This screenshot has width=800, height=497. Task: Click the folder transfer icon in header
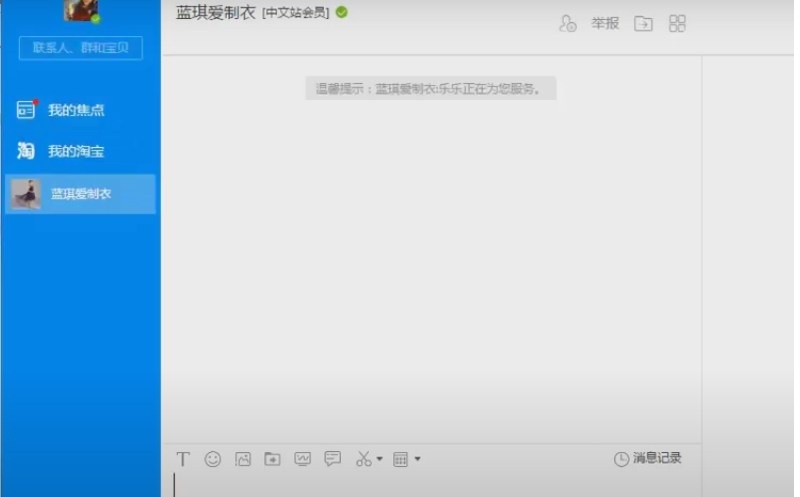click(x=643, y=23)
